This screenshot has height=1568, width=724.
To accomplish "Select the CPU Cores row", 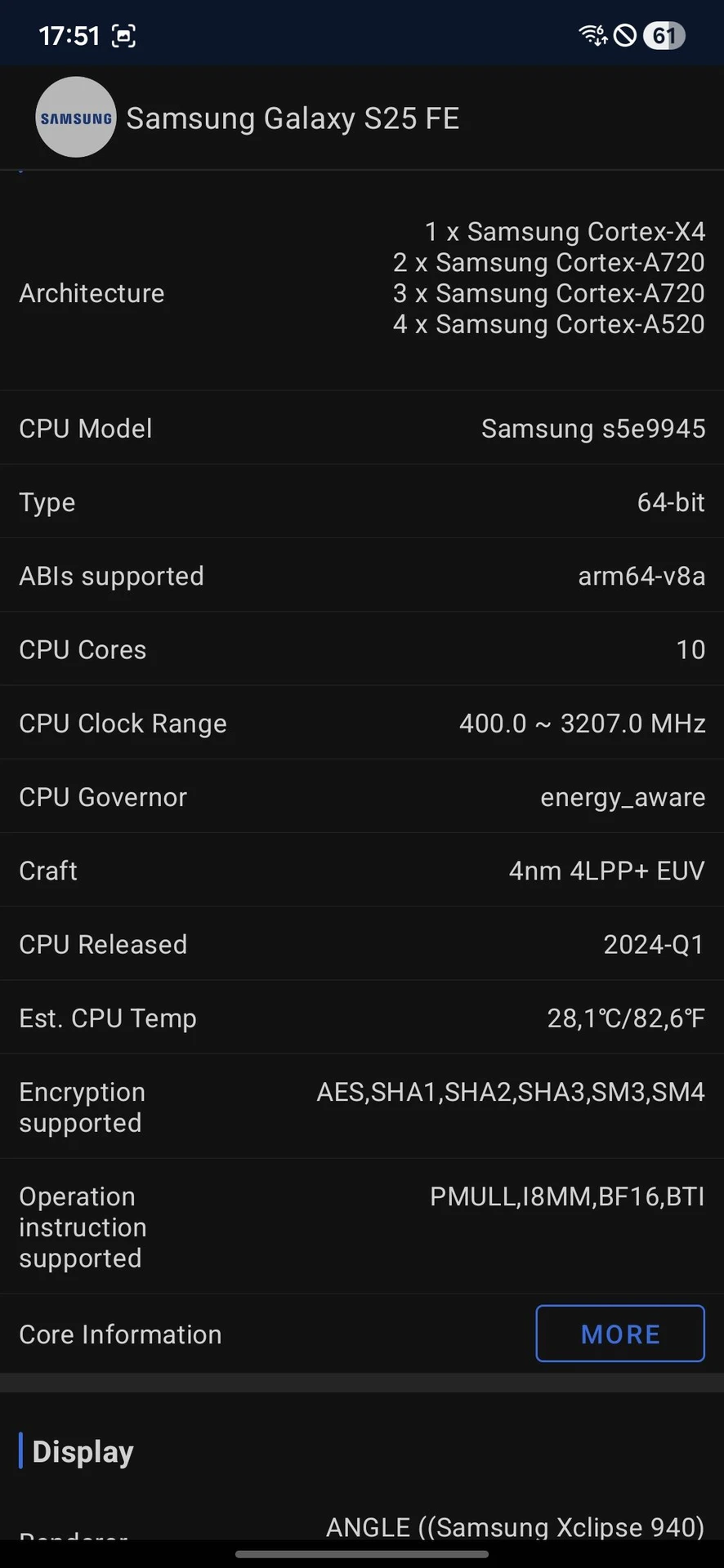I will 362,649.
